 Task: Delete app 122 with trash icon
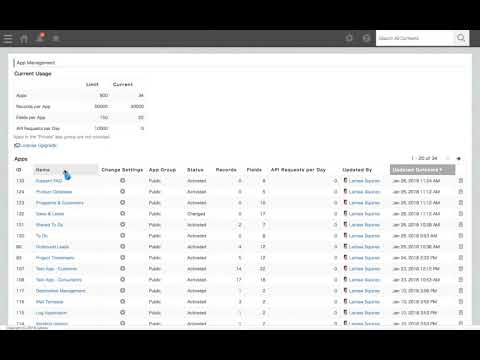pos(461,213)
